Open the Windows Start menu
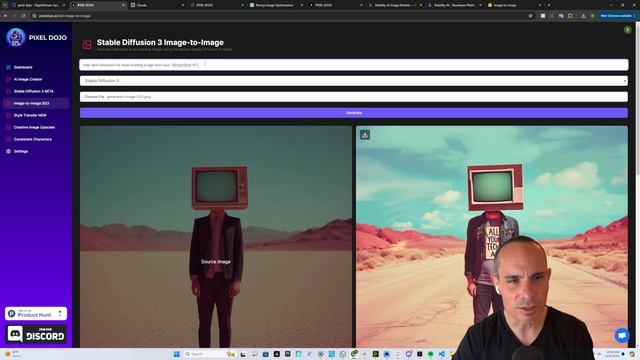This screenshot has width=640, height=360. (x=177, y=354)
